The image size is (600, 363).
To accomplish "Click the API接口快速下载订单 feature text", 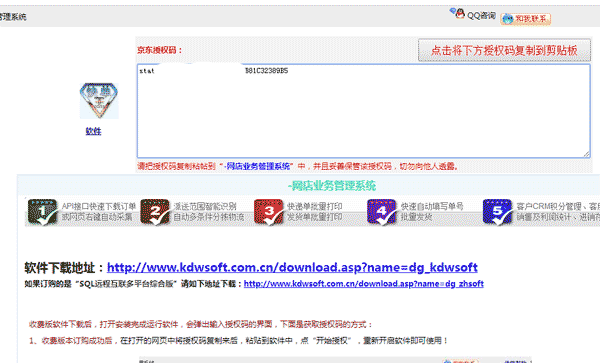I will (x=99, y=206).
